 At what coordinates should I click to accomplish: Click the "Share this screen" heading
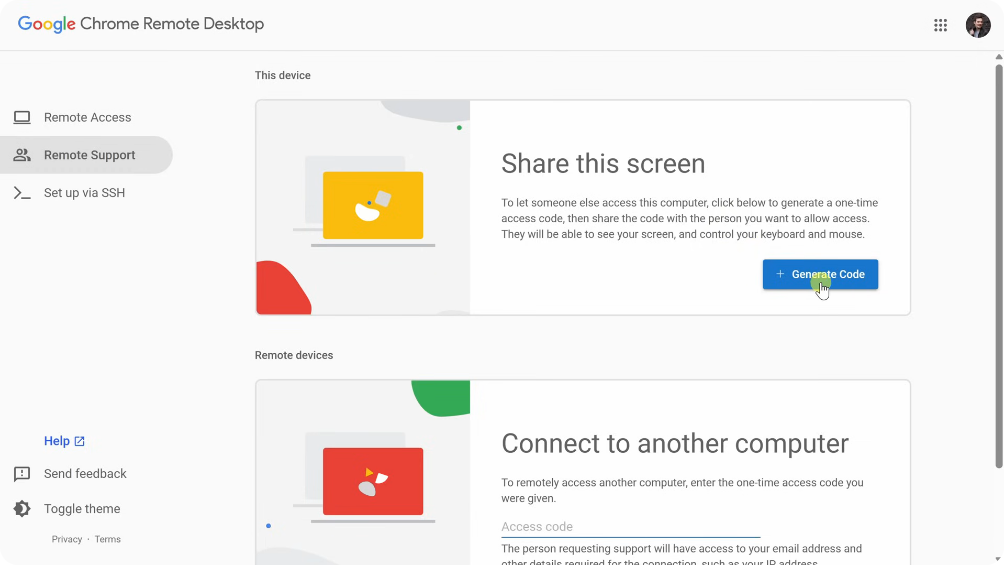pos(603,163)
